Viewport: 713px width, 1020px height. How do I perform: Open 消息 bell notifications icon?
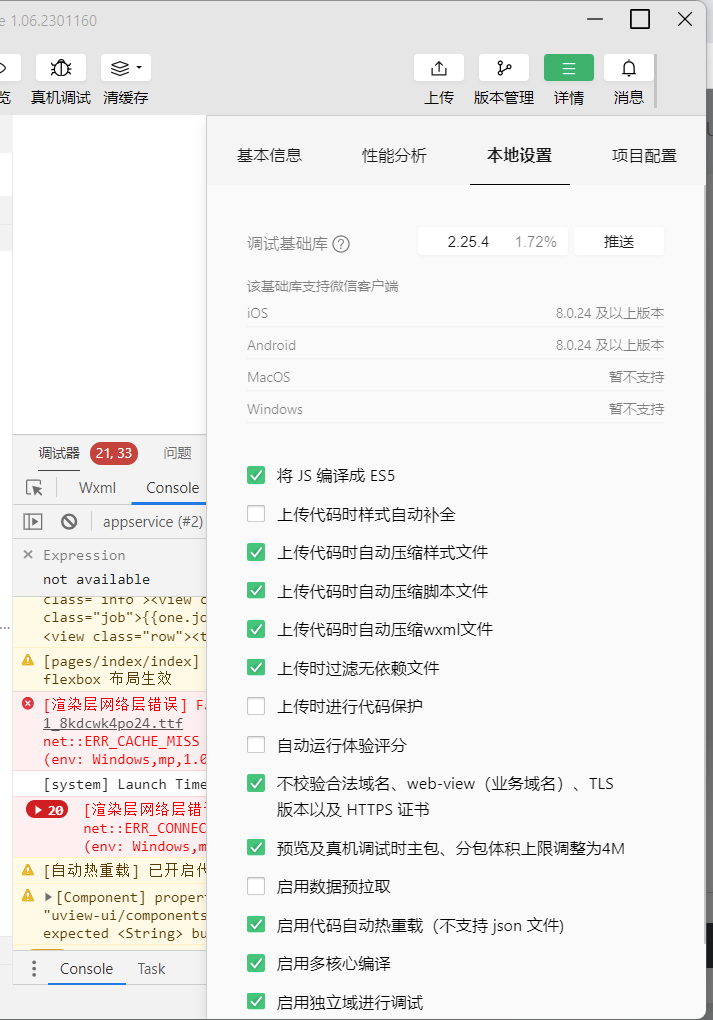click(x=628, y=68)
